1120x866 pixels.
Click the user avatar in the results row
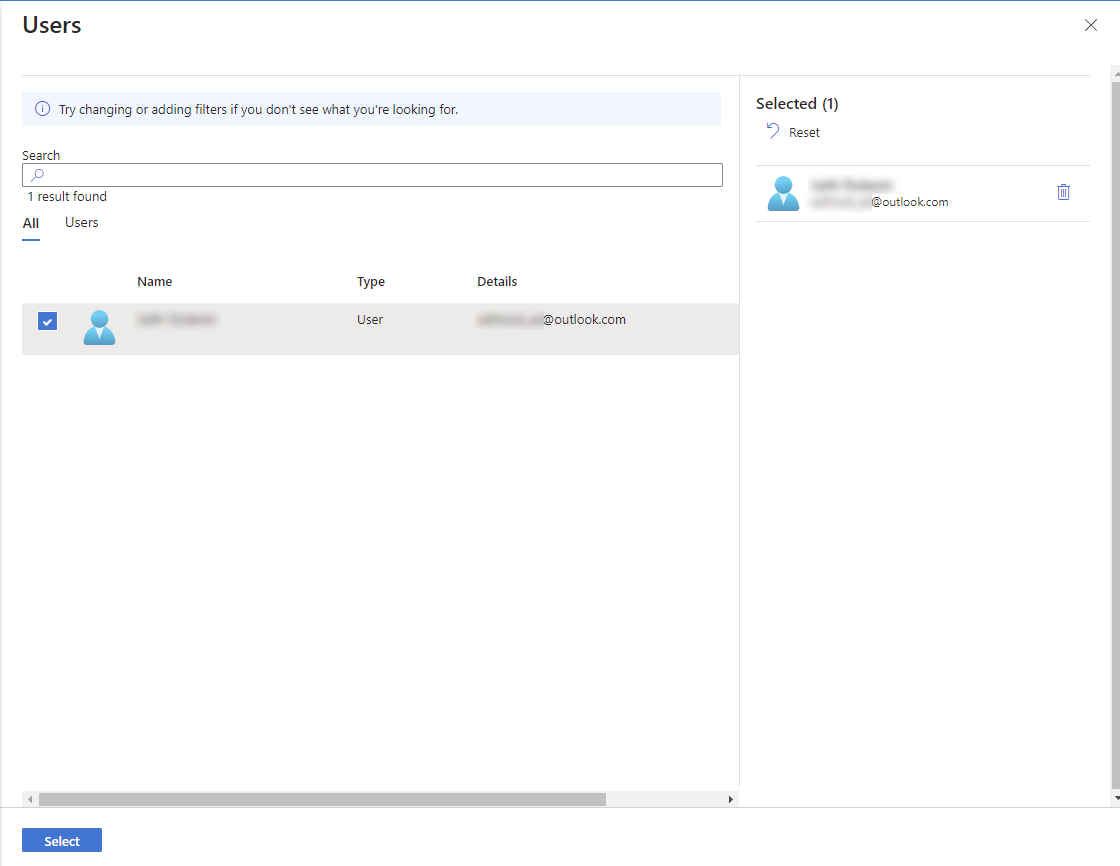point(99,328)
